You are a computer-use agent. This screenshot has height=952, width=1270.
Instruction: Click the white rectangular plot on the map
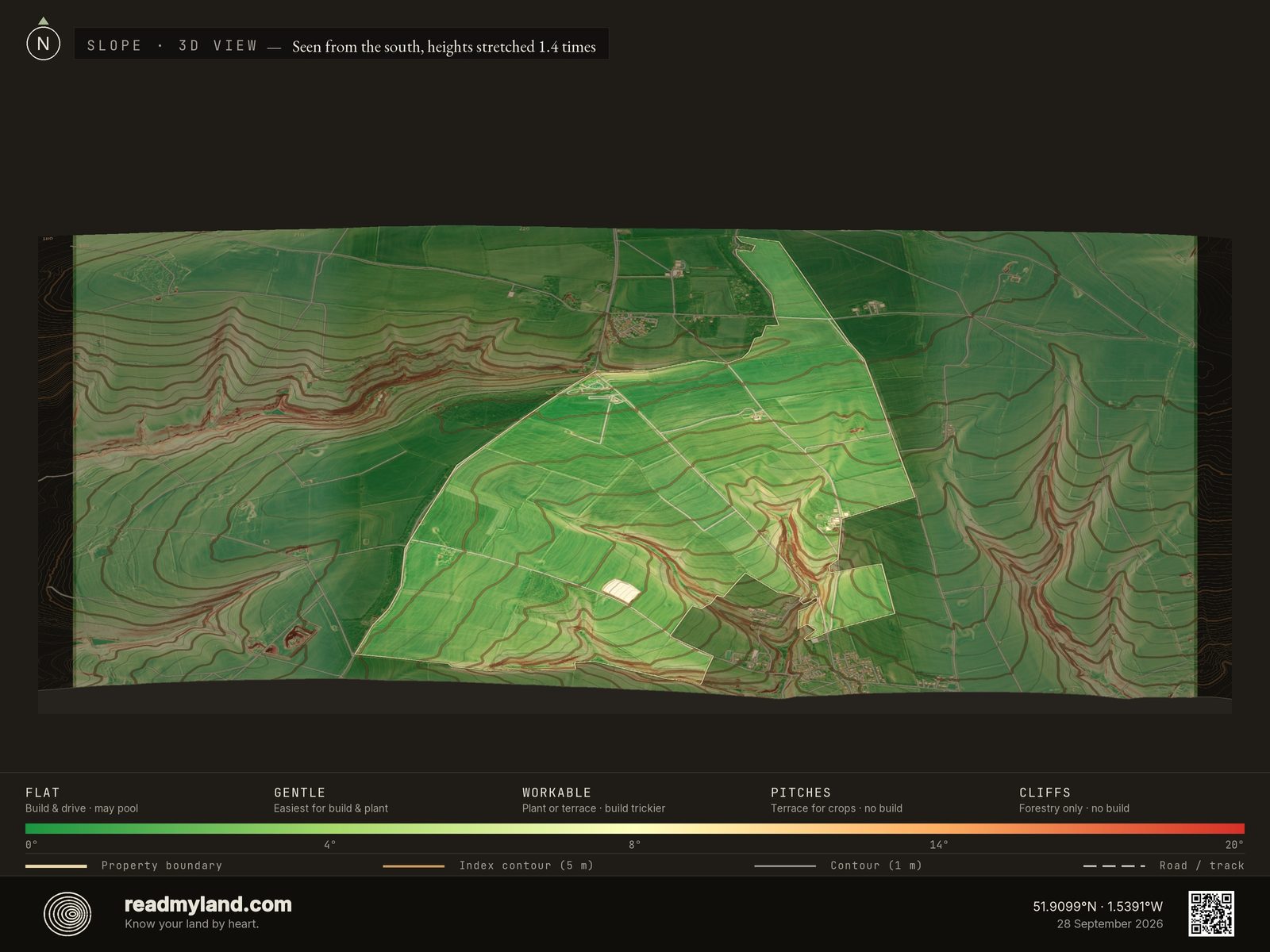622,590
